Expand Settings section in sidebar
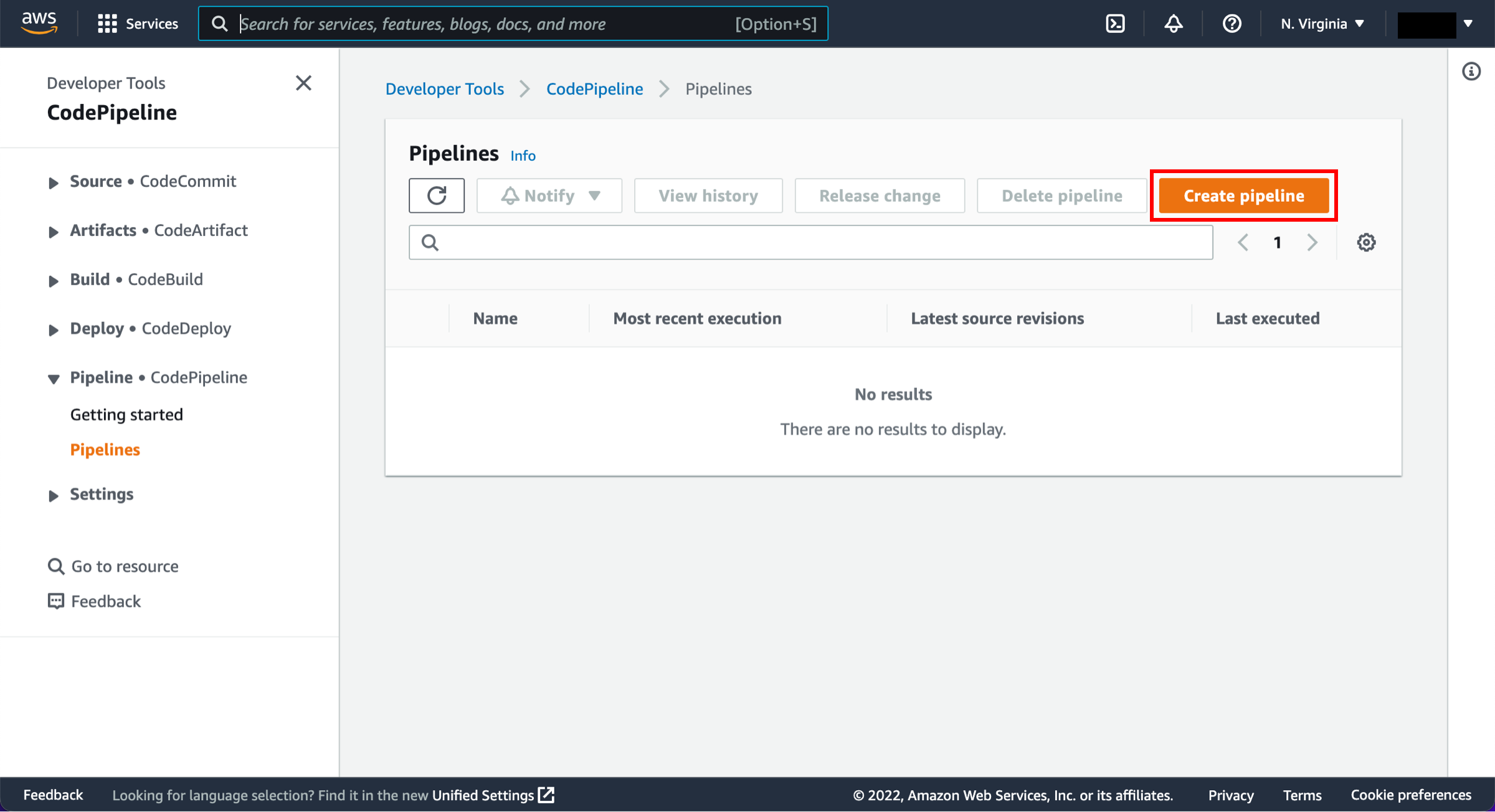This screenshot has width=1495, height=812. point(54,496)
